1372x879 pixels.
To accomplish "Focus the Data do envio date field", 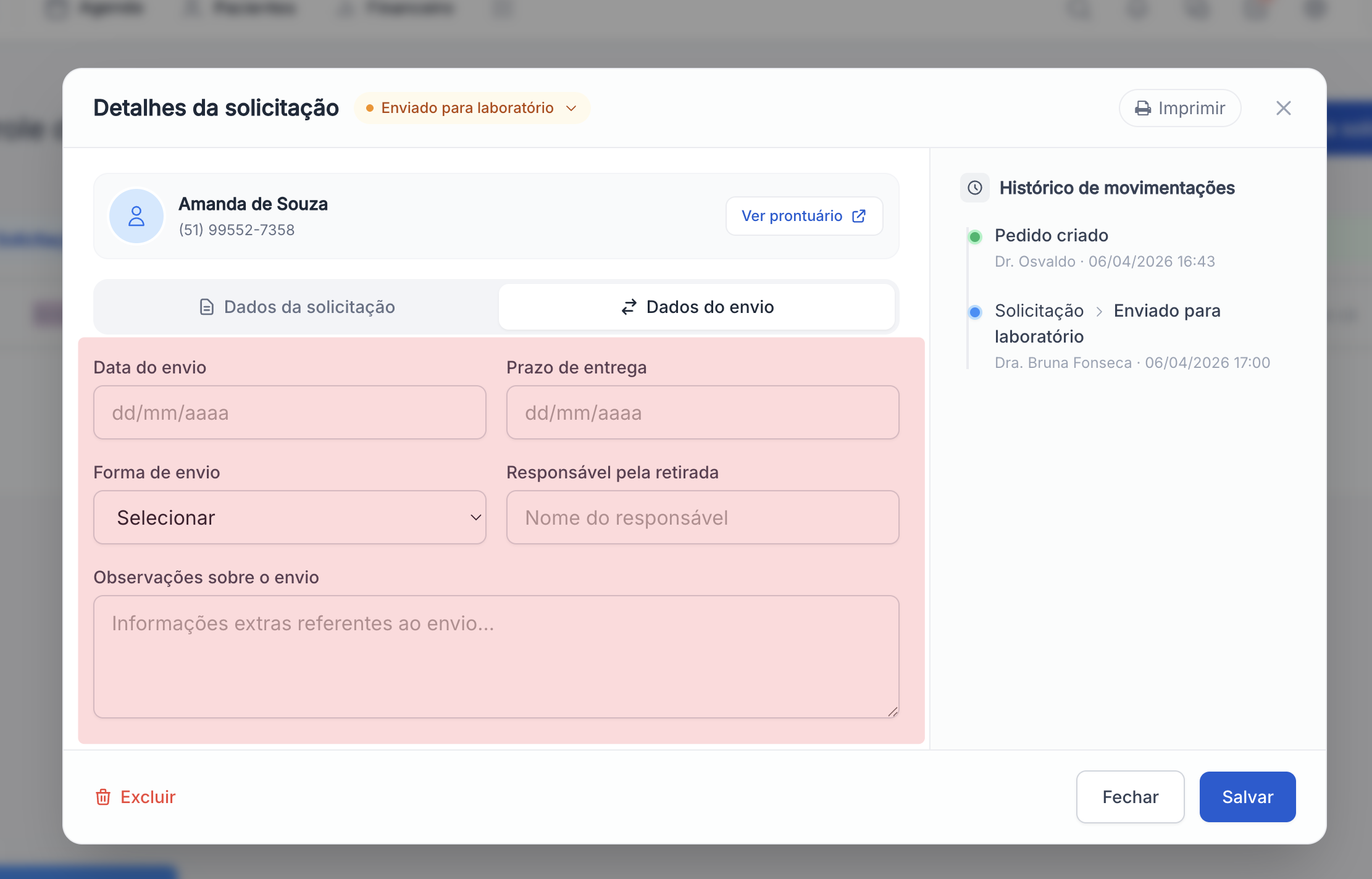I will [x=290, y=412].
